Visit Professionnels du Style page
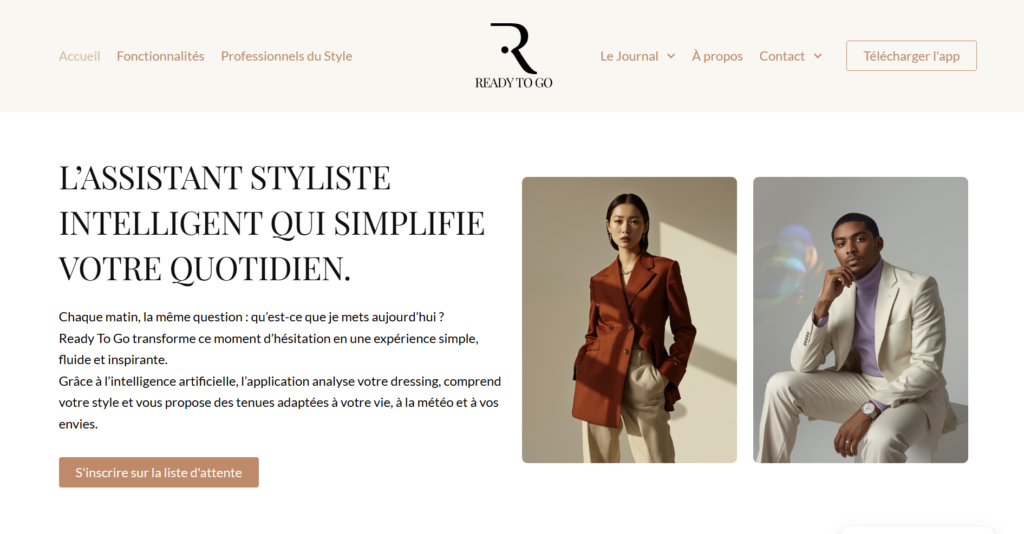Image resolution: width=1024 pixels, height=534 pixels. (x=287, y=56)
